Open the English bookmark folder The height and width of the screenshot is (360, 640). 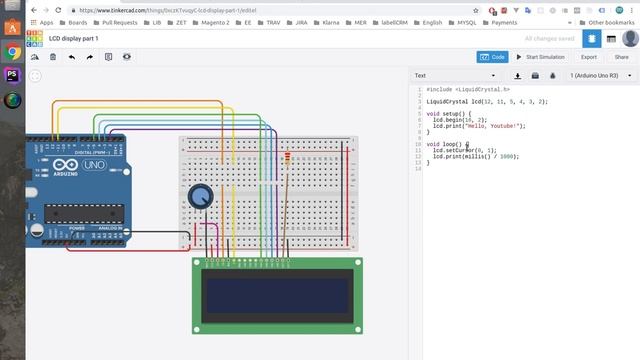428,23
